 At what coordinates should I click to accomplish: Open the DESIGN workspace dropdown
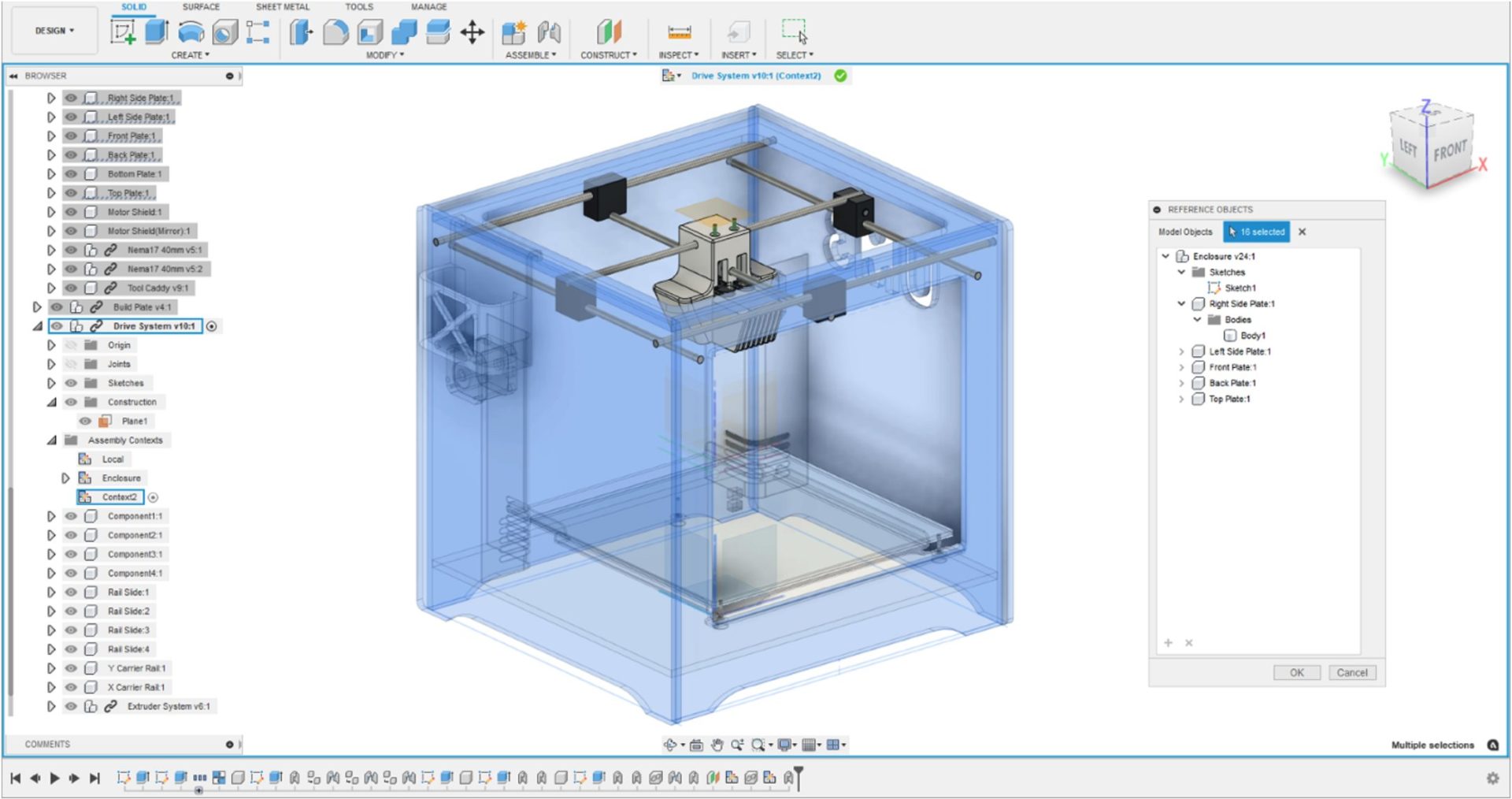(54, 31)
